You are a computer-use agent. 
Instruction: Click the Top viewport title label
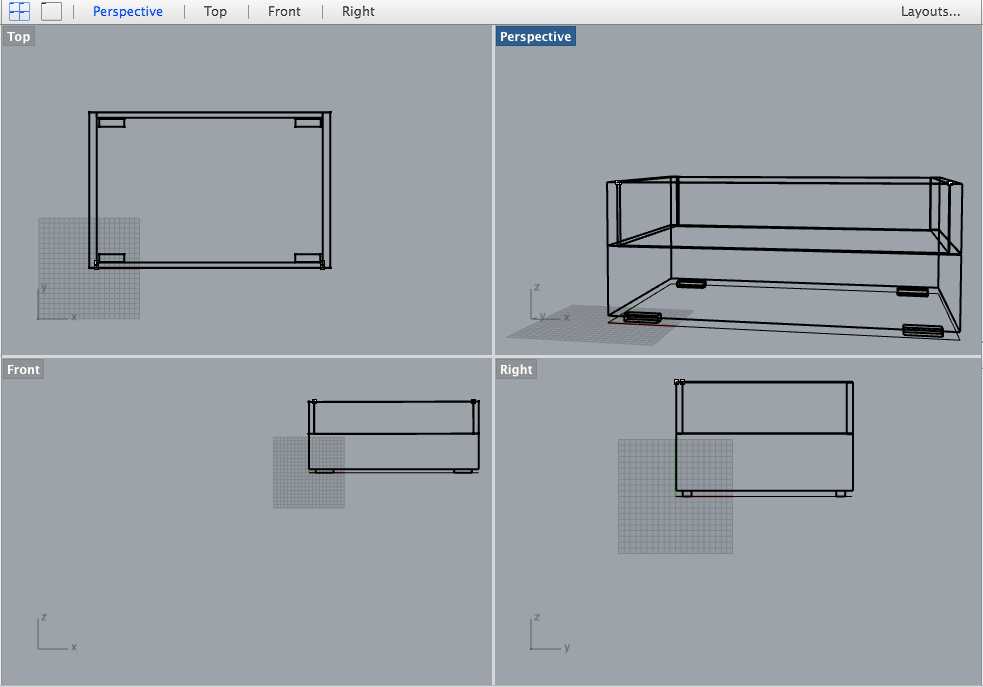click(x=19, y=36)
